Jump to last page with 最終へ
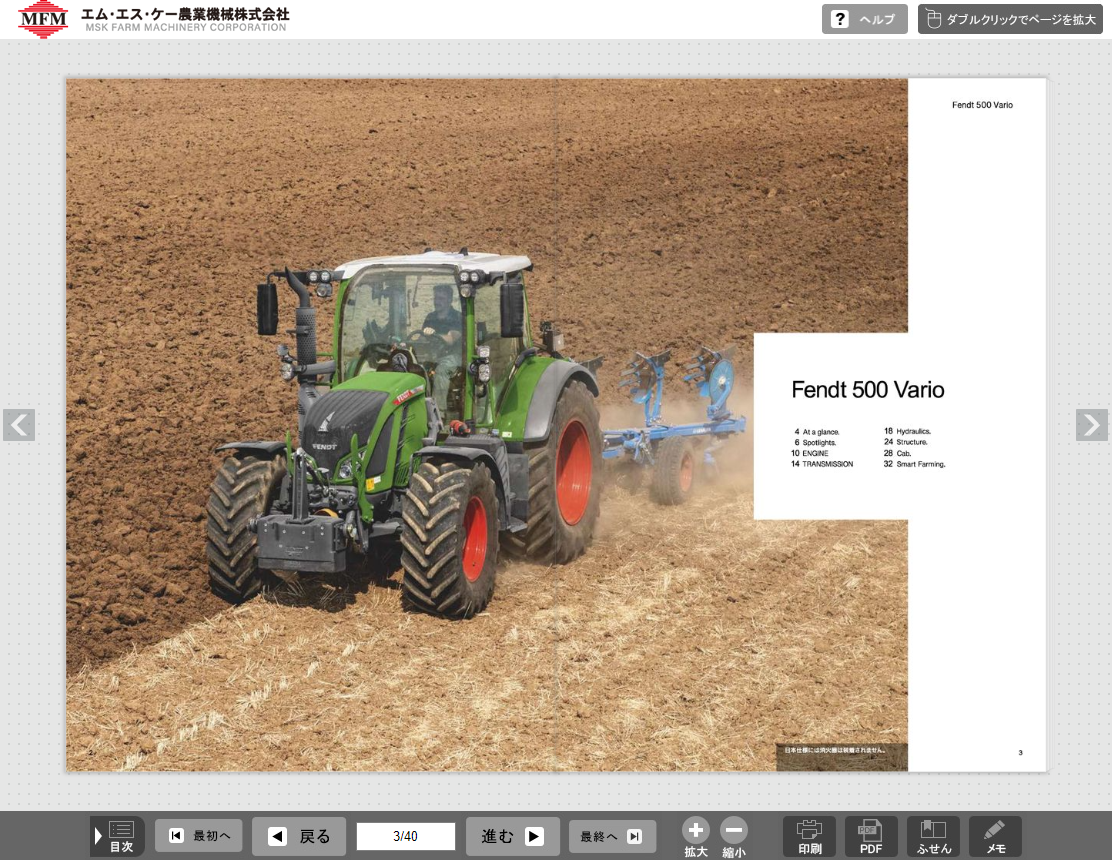 pos(612,837)
